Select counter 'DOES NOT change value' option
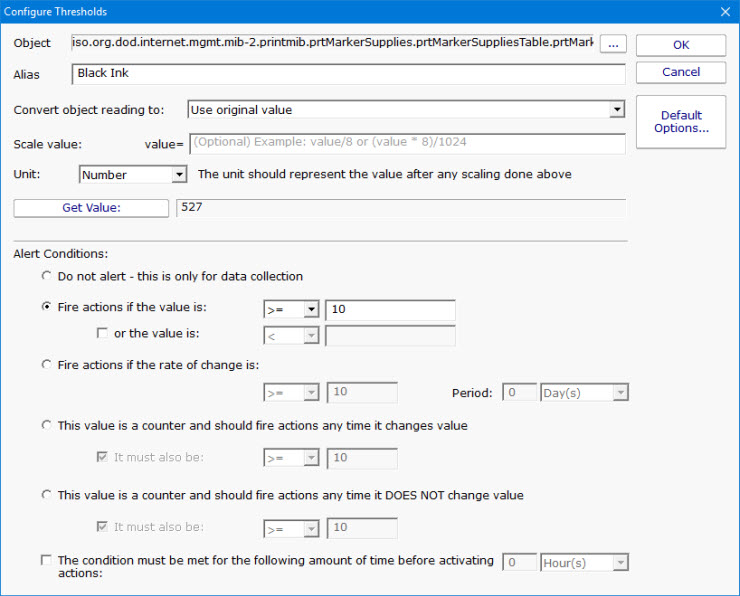This screenshot has width=740, height=596. 47,495
